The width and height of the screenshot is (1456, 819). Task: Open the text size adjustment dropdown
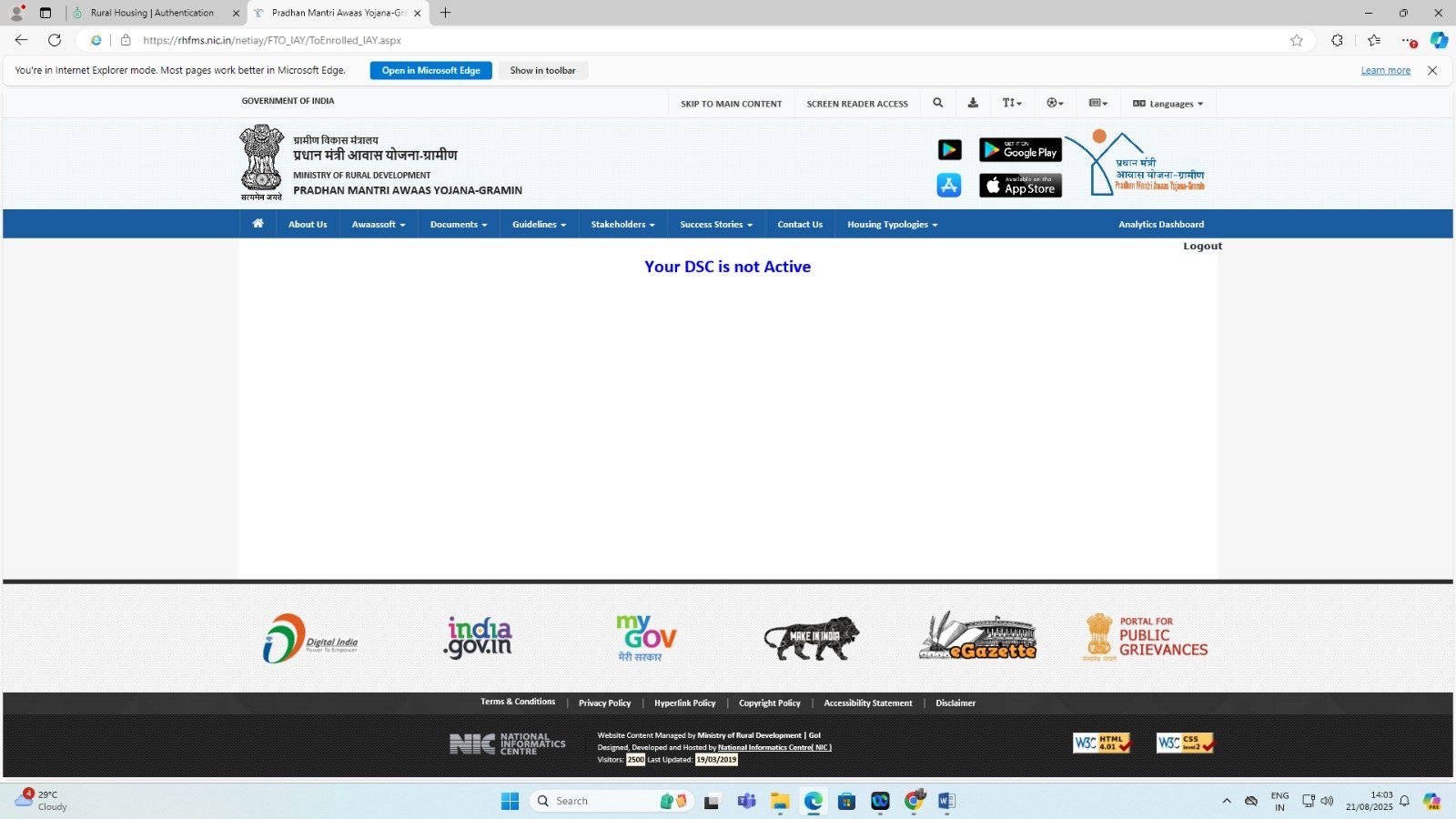click(1012, 104)
